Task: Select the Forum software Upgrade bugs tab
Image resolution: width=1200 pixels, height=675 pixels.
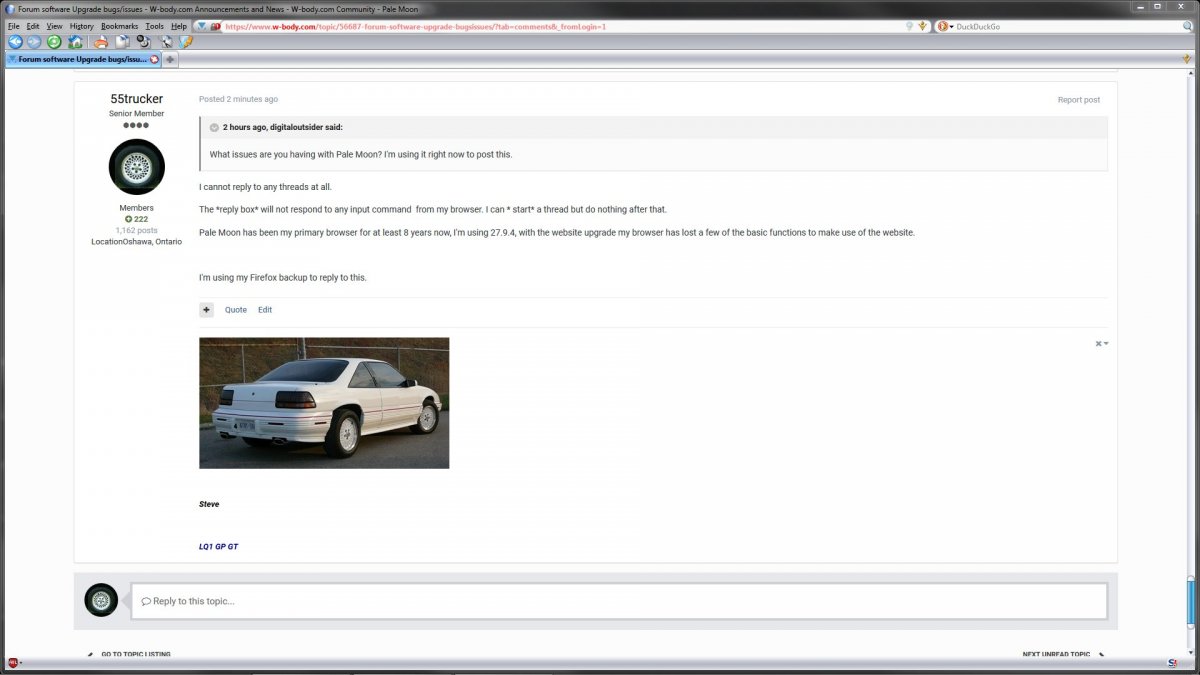Action: point(84,59)
